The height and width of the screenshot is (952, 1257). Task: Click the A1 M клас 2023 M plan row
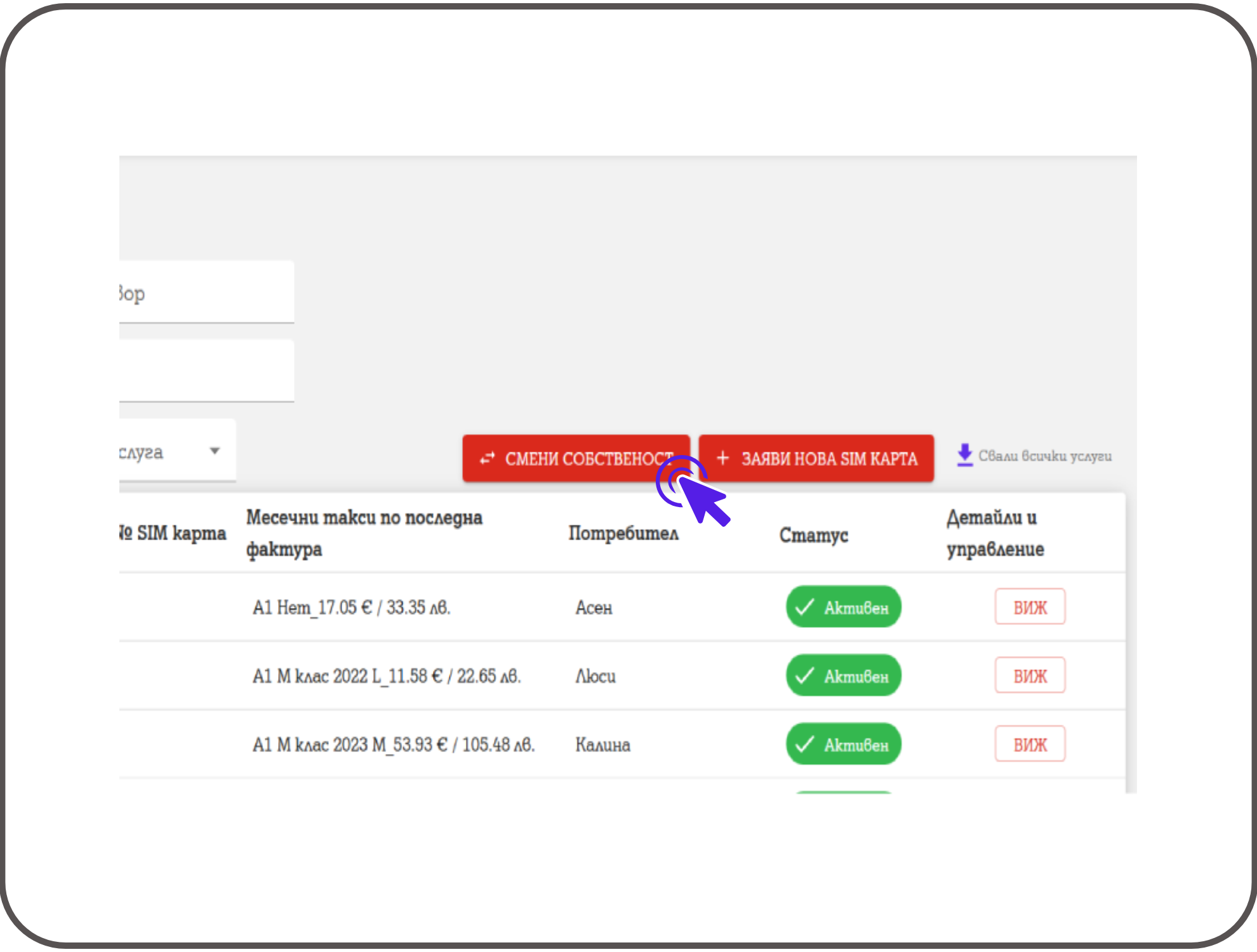pos(393,744)
